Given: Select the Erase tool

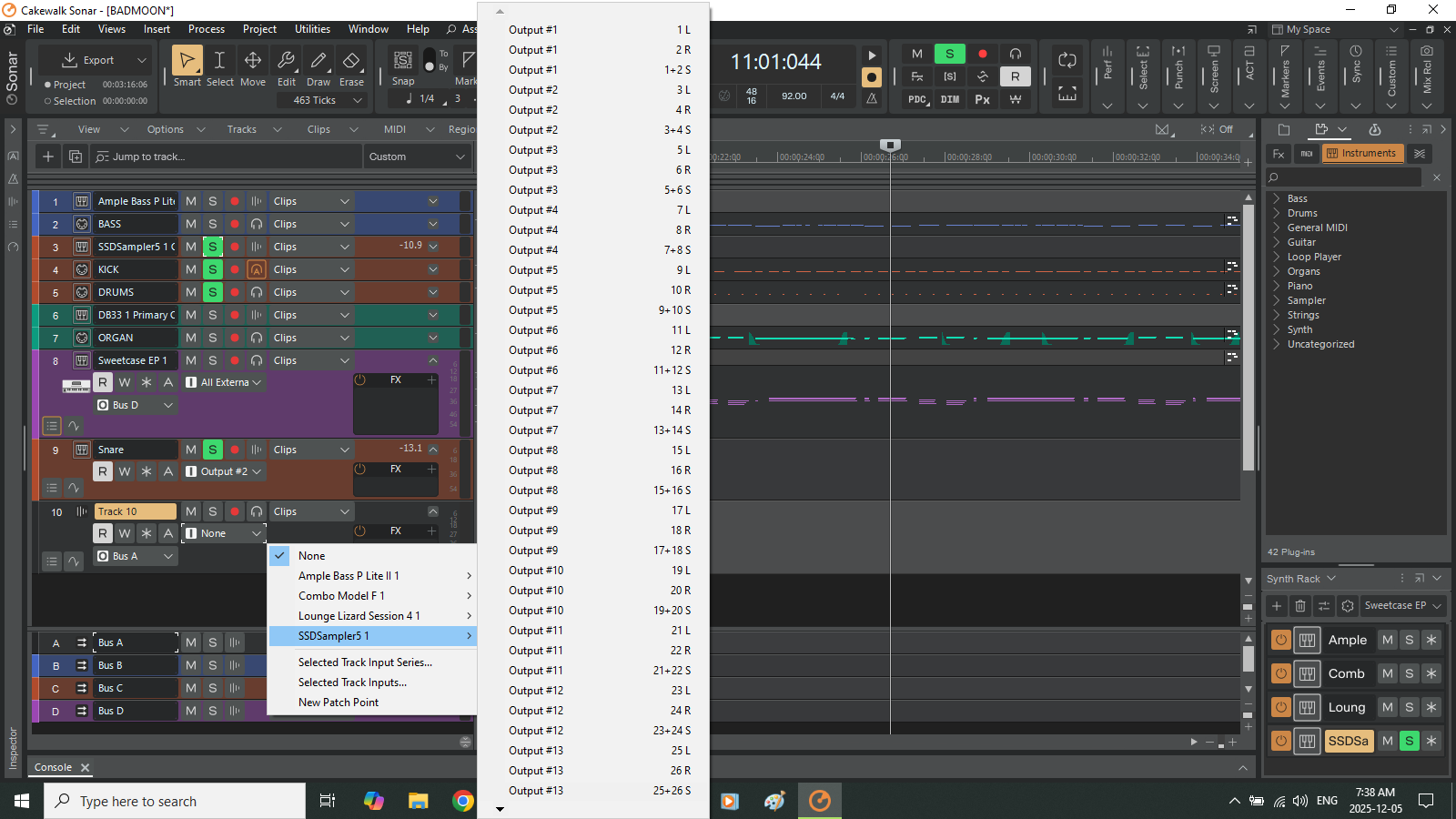Looking at the screenshot, I should (351, 66).
